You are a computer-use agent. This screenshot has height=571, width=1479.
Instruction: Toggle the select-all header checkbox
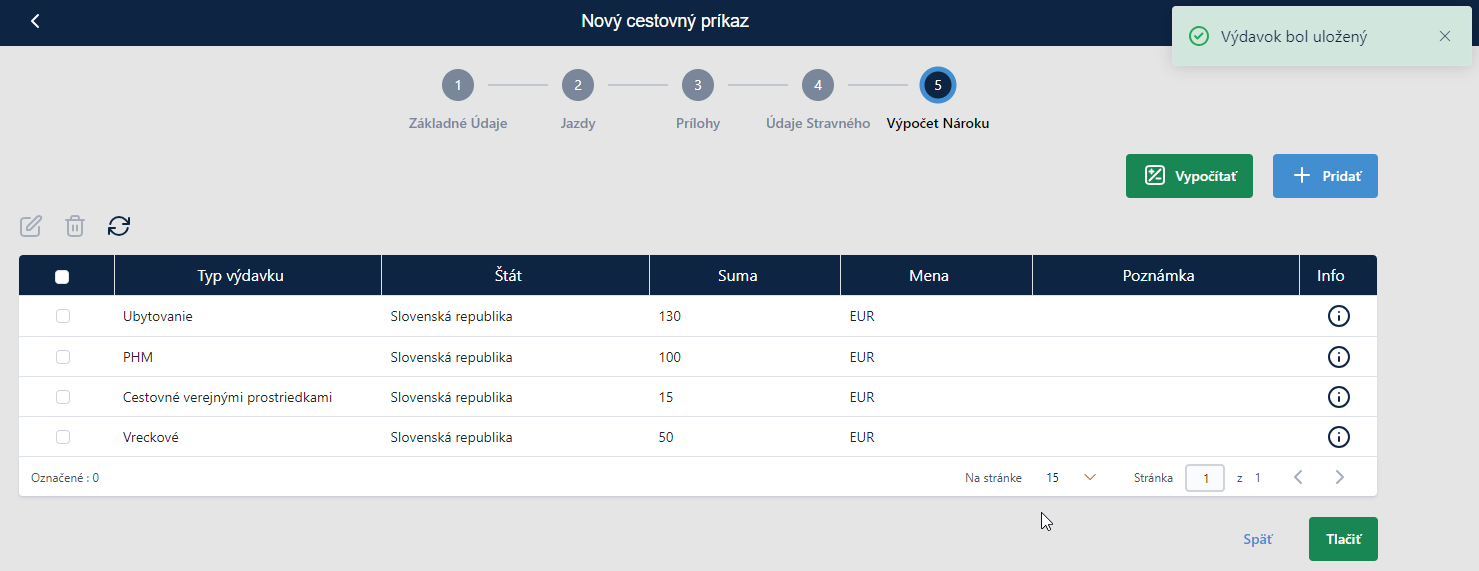click(62, 277)
